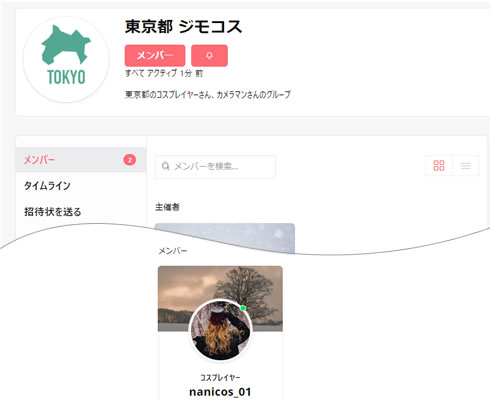
Task: Toggle the bell notification button
Action: click(209, 55)
